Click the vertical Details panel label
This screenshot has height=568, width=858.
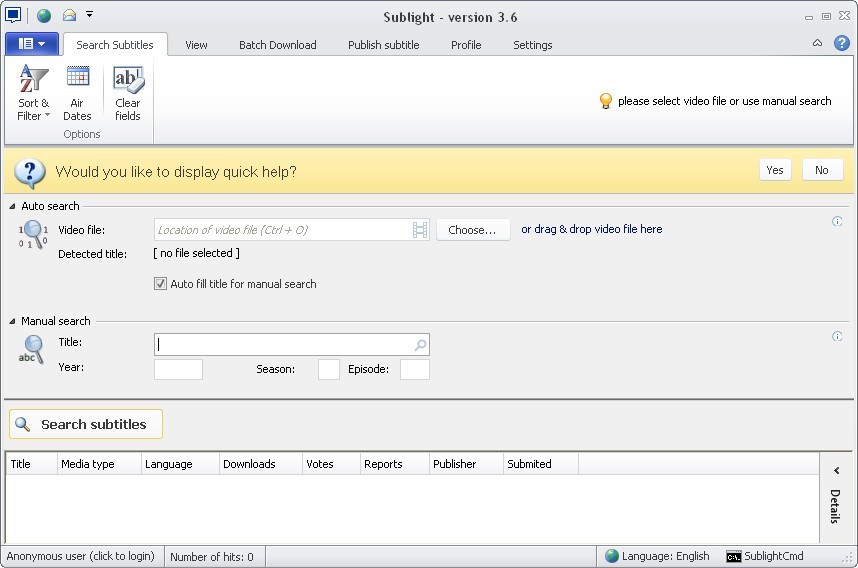click(x=835, y=506)
